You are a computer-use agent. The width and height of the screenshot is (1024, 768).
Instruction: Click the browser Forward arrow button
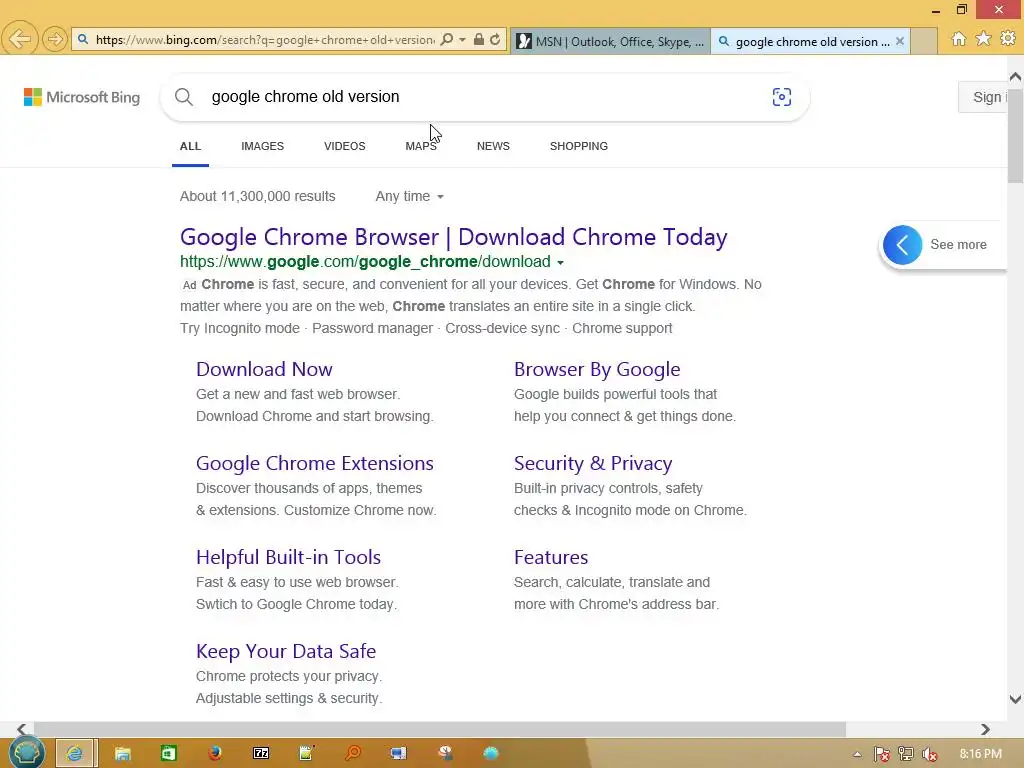click(55, 39)
